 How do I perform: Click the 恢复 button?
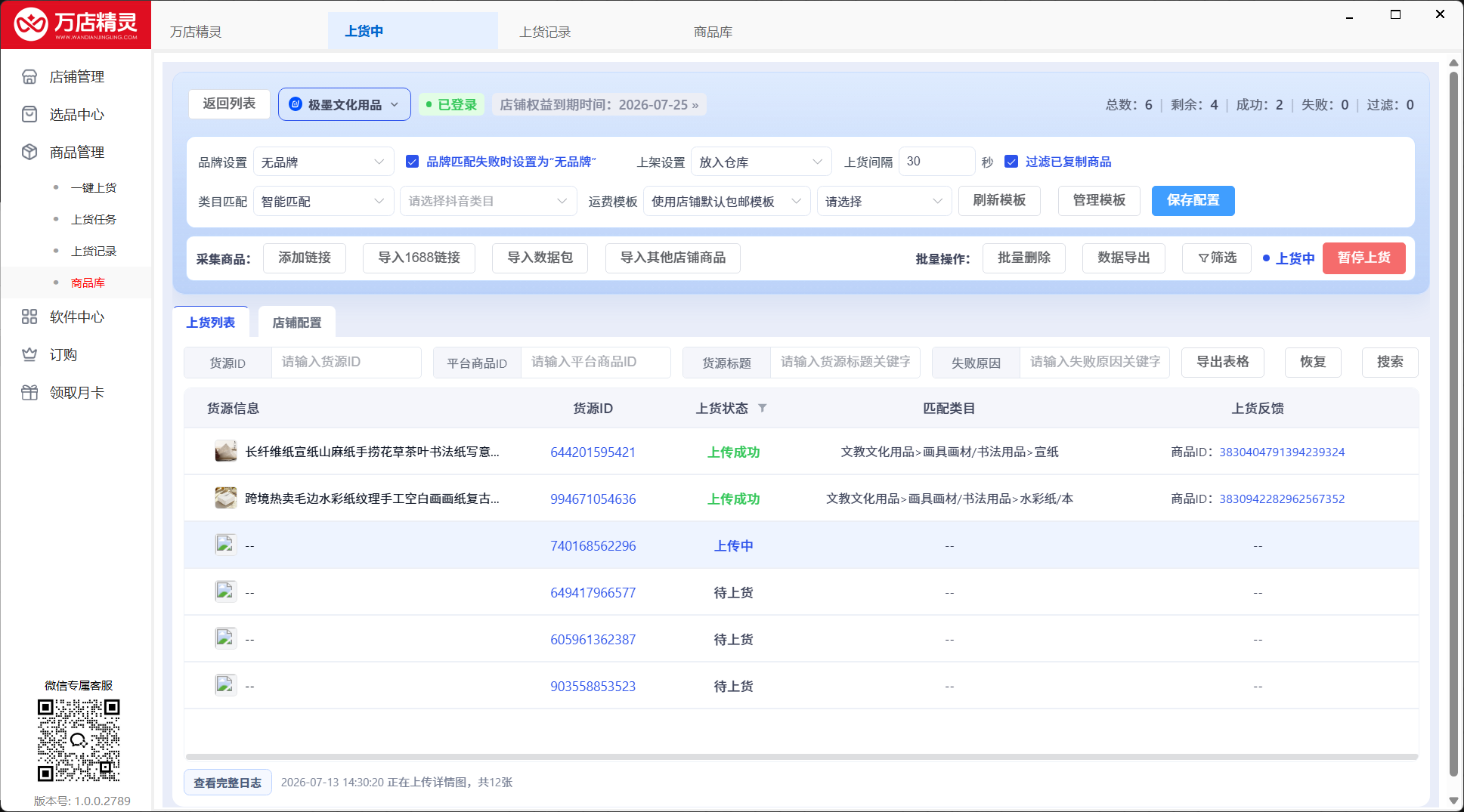click(x=1313, y=362)
